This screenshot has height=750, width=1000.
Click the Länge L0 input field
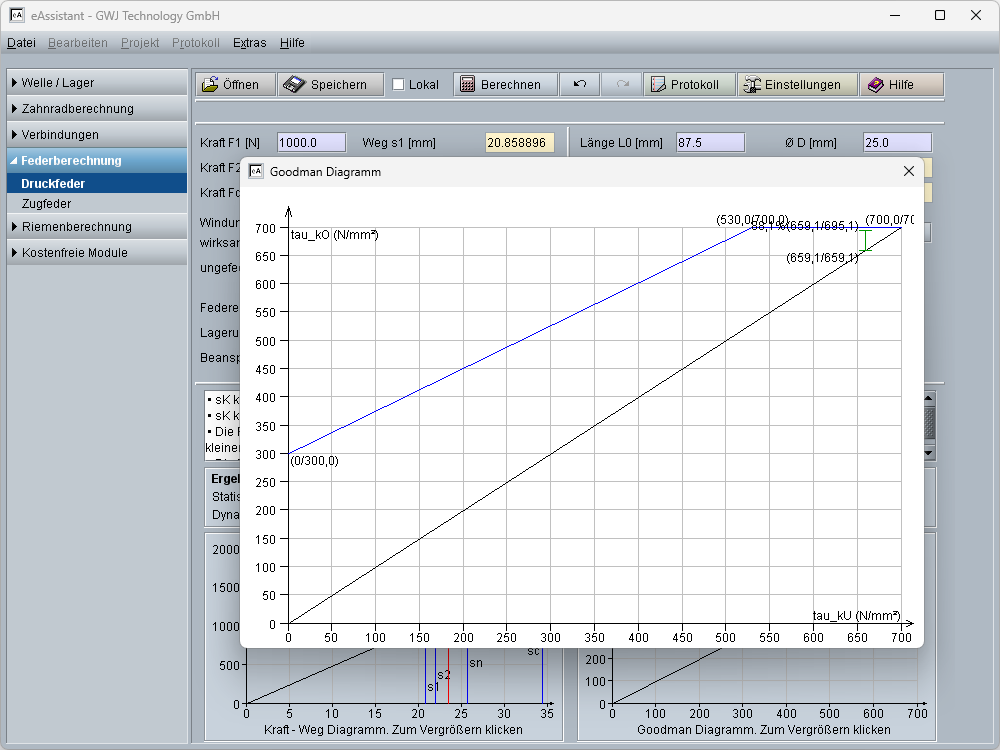(x=710, y=143)
